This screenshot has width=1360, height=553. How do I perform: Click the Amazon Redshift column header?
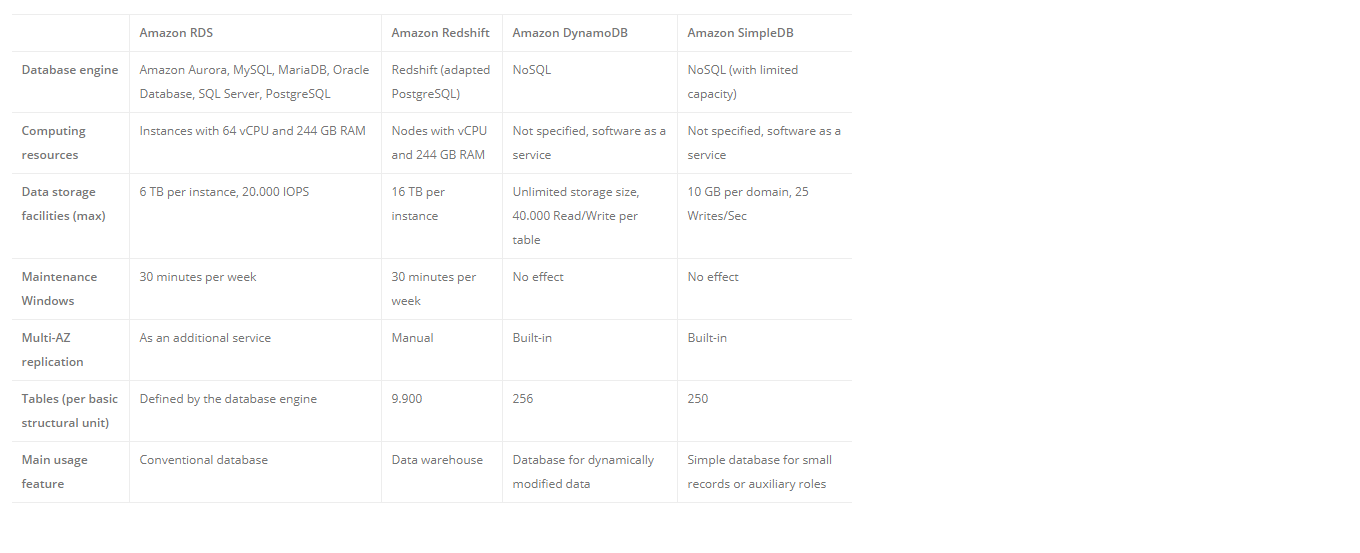point(440,33)
